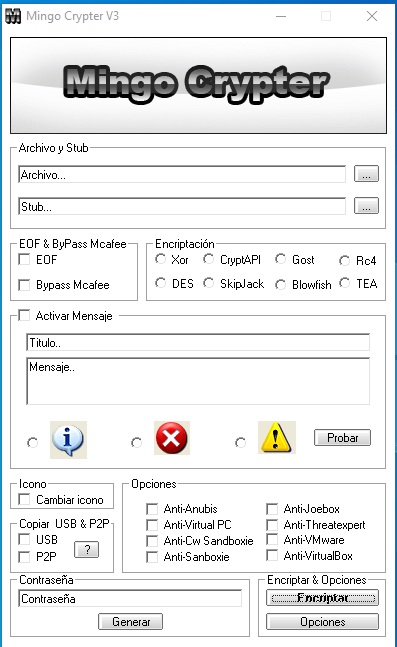This screenshot has height=647, width=397.
Task: Select the CryptAPI encryption option
Action: (209, 259)
